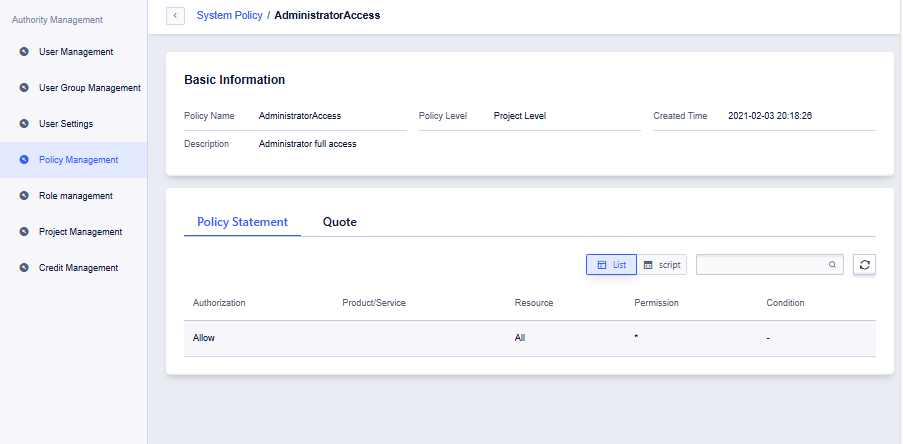The image size is (903, 444).
Task: Select Policy Management menu item
Action: (x=78, y=160)
